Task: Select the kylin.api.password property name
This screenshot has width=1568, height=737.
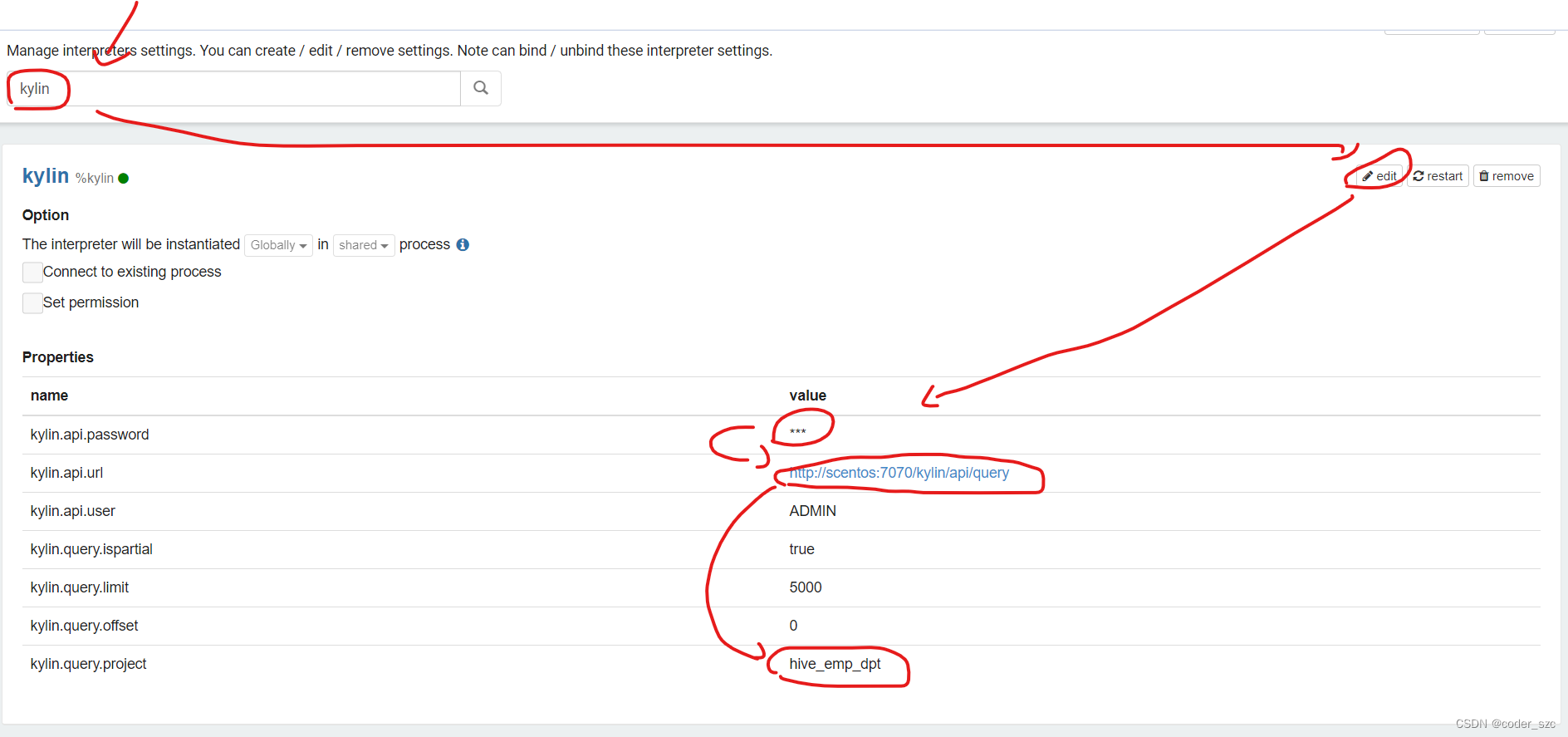Action: point(90,435)
